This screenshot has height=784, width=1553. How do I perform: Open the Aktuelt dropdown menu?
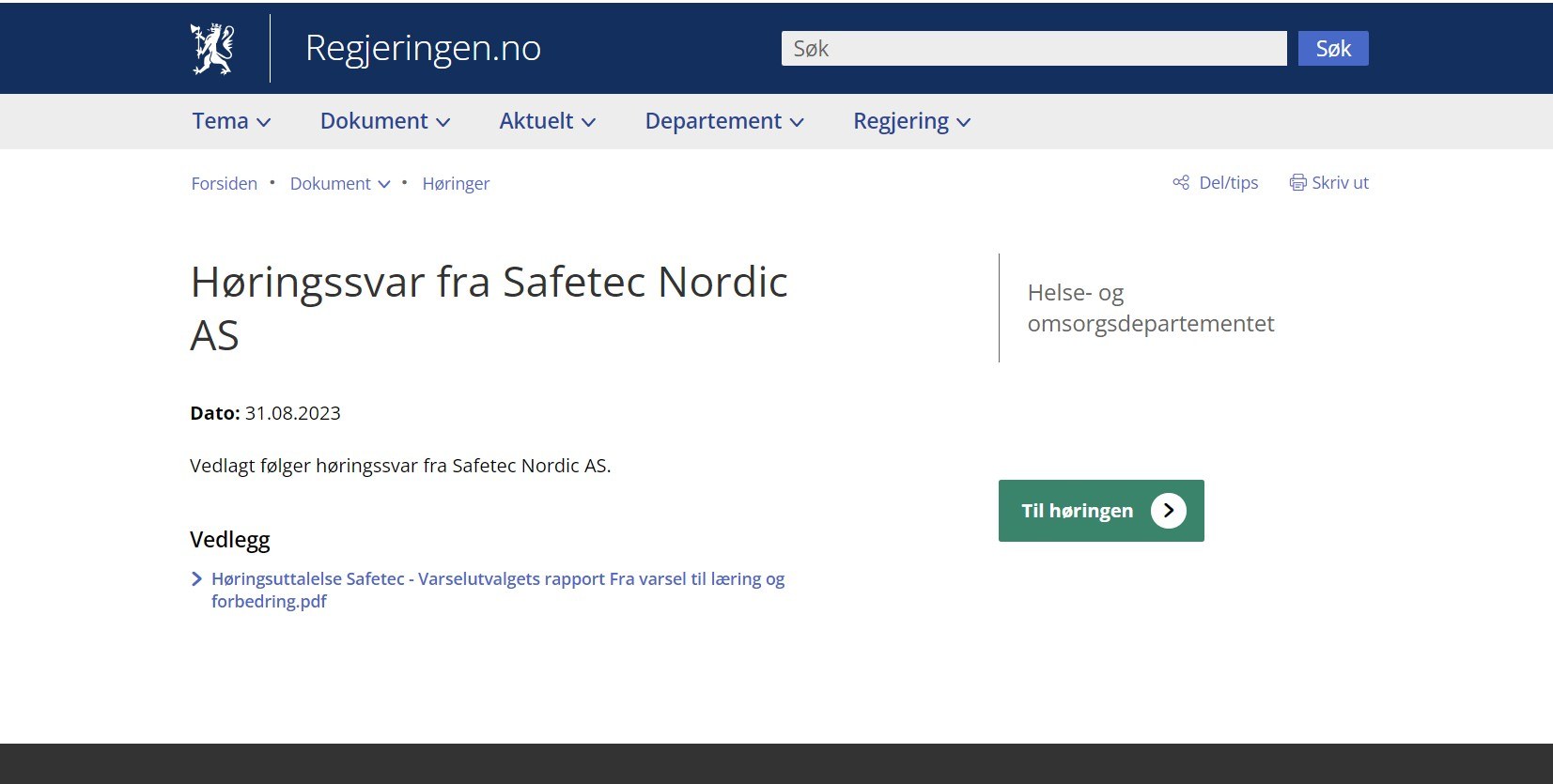547,121
